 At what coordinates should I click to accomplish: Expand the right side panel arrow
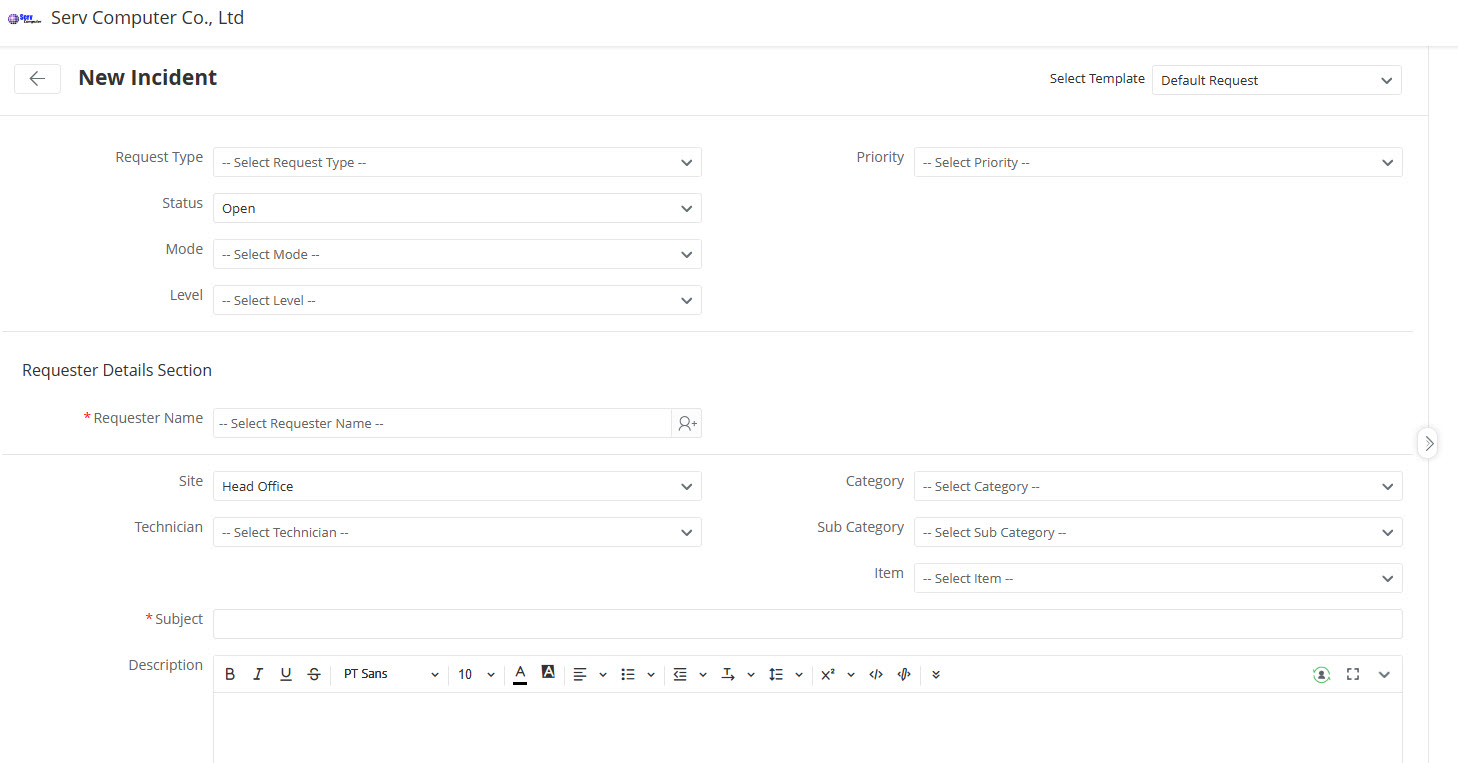(1428, 442)
